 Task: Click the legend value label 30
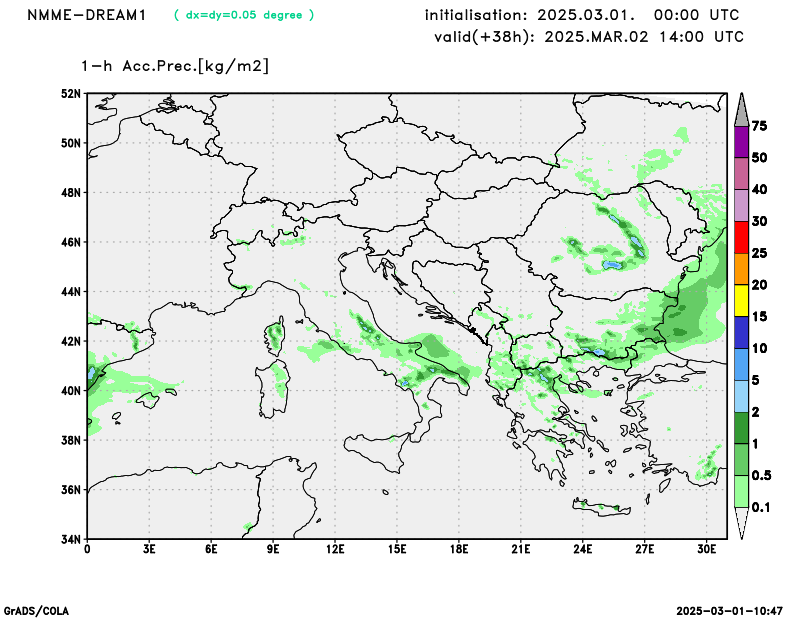[x=759, y=221]
